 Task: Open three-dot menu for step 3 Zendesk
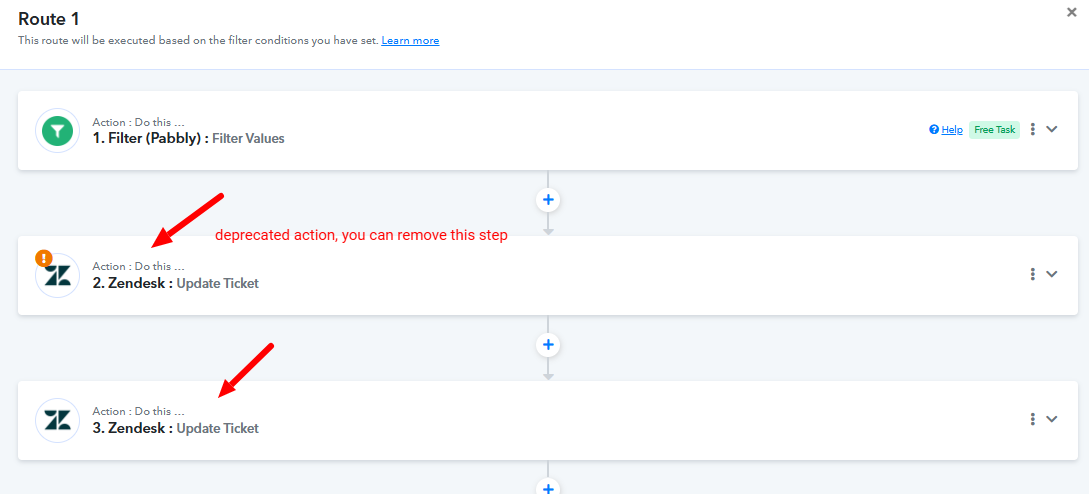pyautogui.click(x=1033, y=419)
